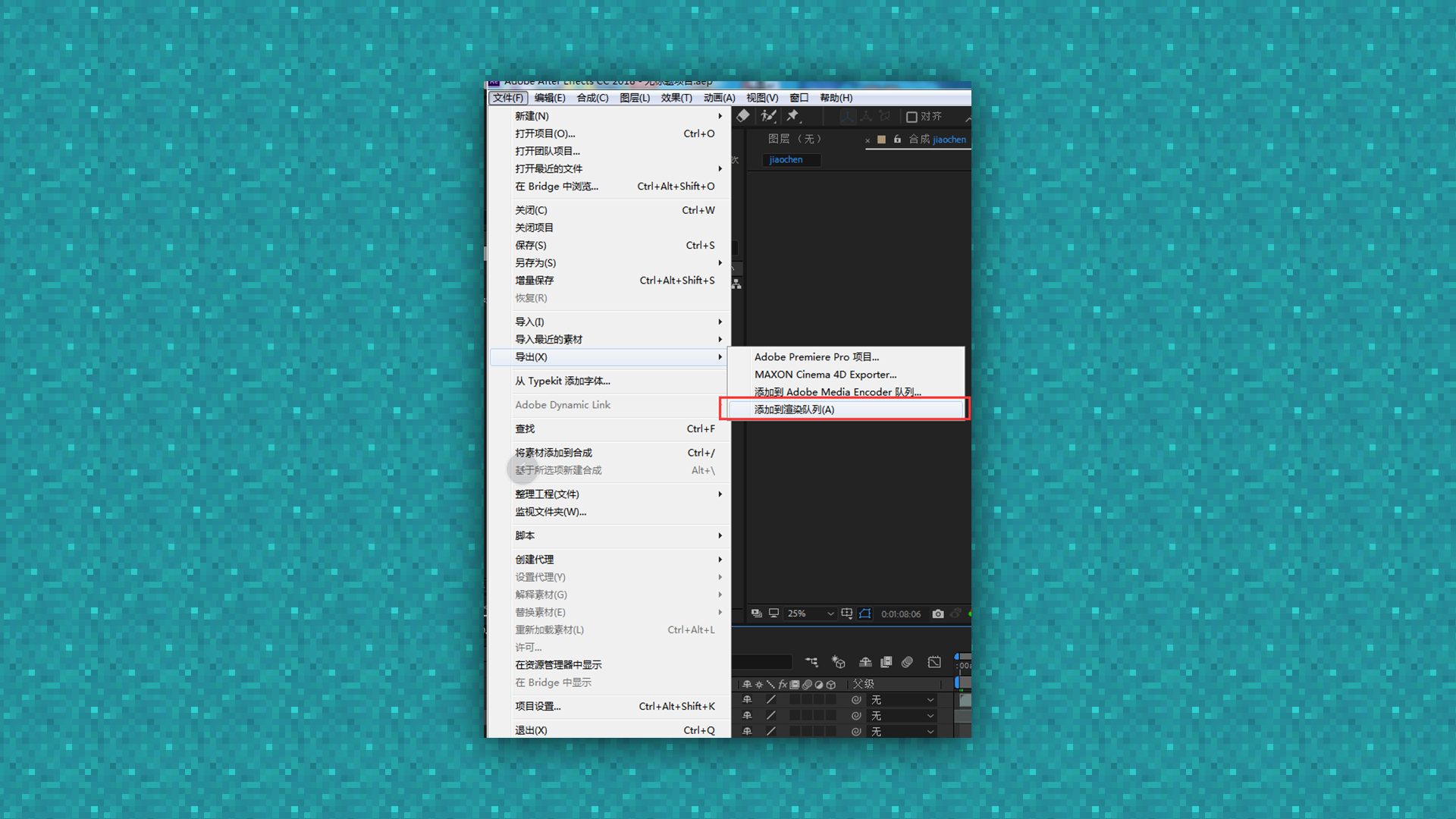Image resolution: width=1456 pixels, height=819 pixels.
Task: Open the 编辑(E) menu
Action: click(x=550, y=98)
